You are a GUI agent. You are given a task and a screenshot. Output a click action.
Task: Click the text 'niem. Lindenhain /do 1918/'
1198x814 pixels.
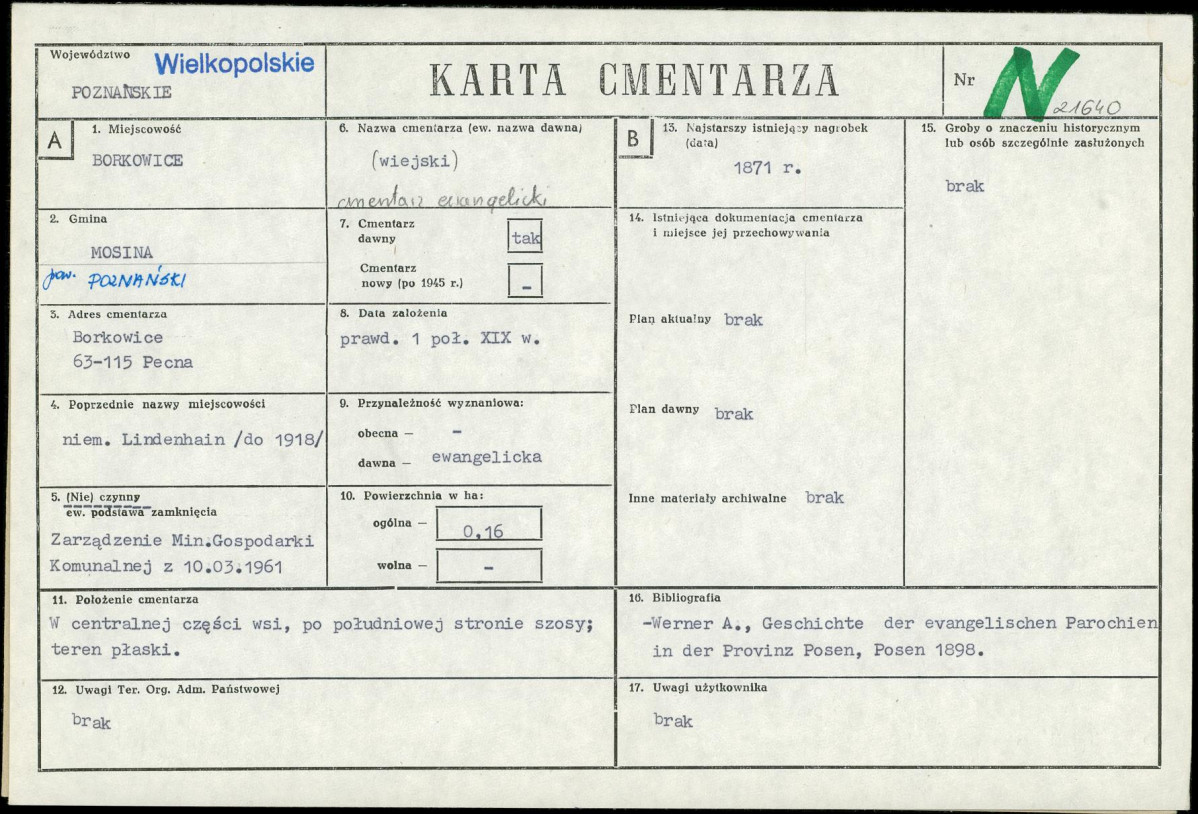193,440
